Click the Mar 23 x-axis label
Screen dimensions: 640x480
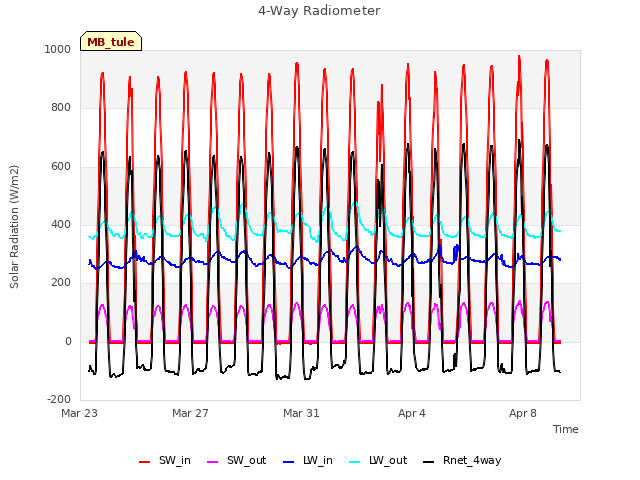tap(80, 413)
